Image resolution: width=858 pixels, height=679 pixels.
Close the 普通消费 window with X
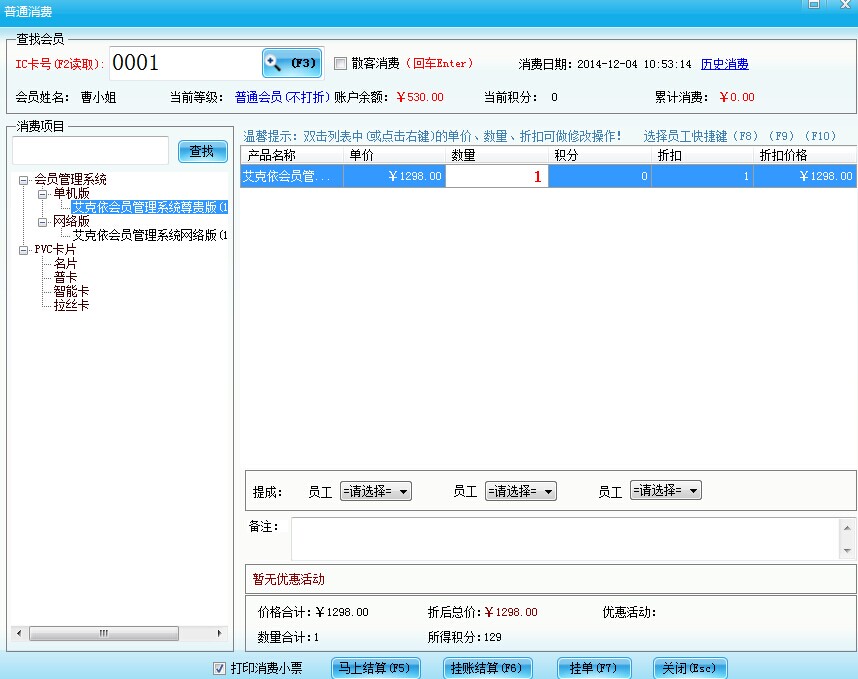pos(845,4)
